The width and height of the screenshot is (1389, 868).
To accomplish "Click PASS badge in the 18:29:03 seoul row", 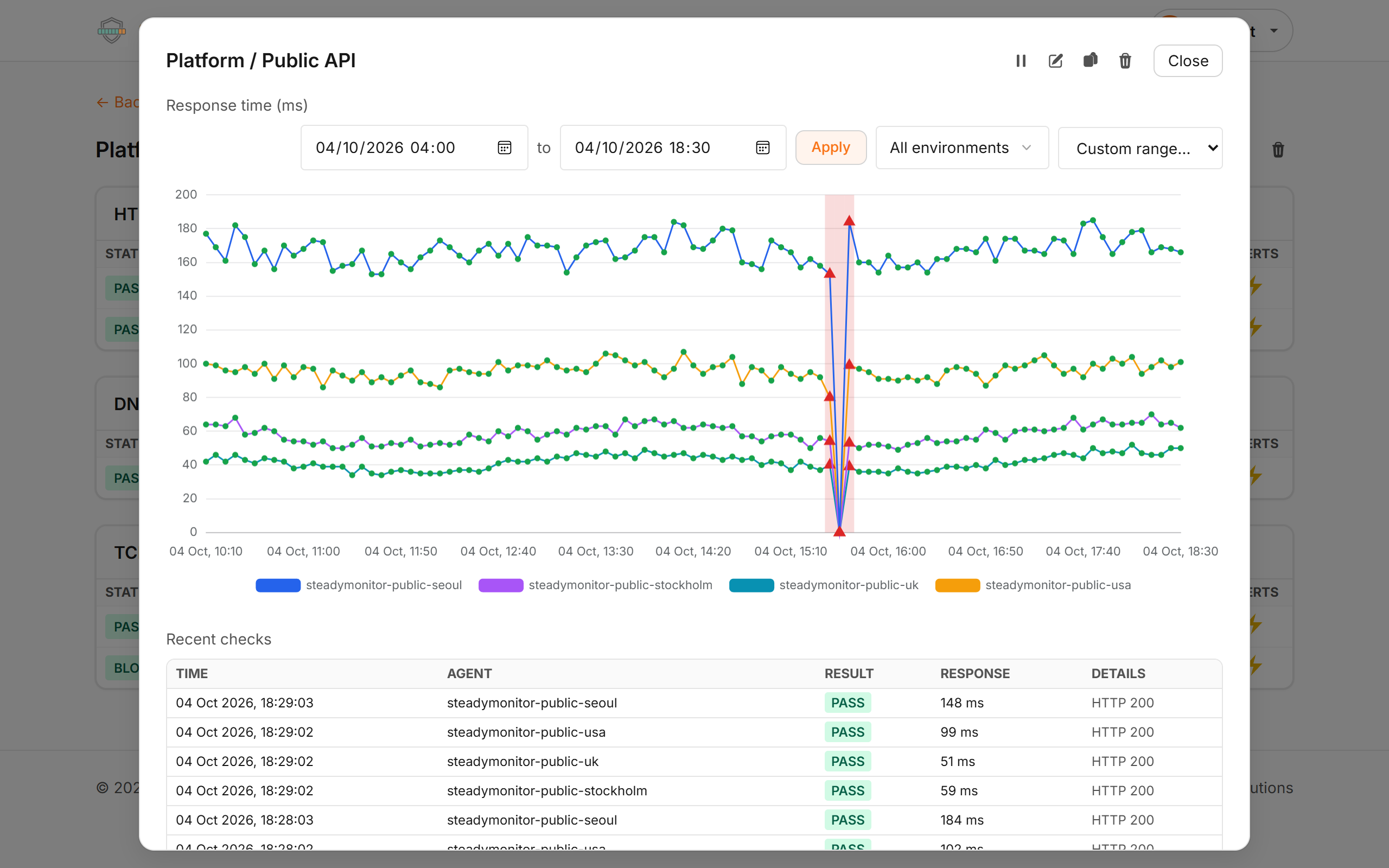I will coord(848,703).
